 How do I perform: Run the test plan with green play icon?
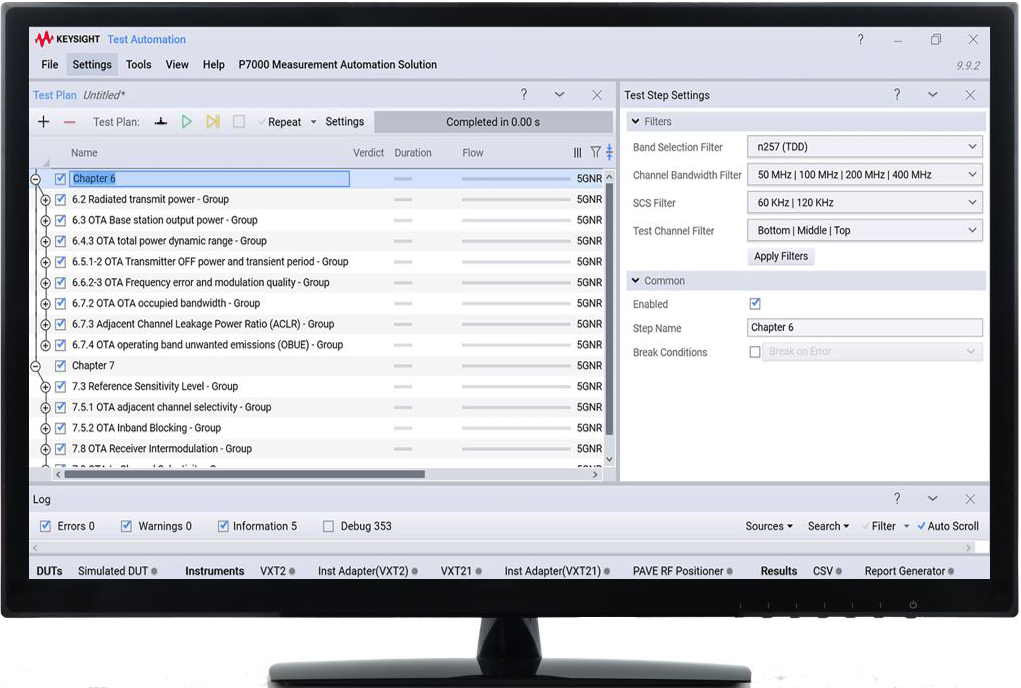pos(186,121)
